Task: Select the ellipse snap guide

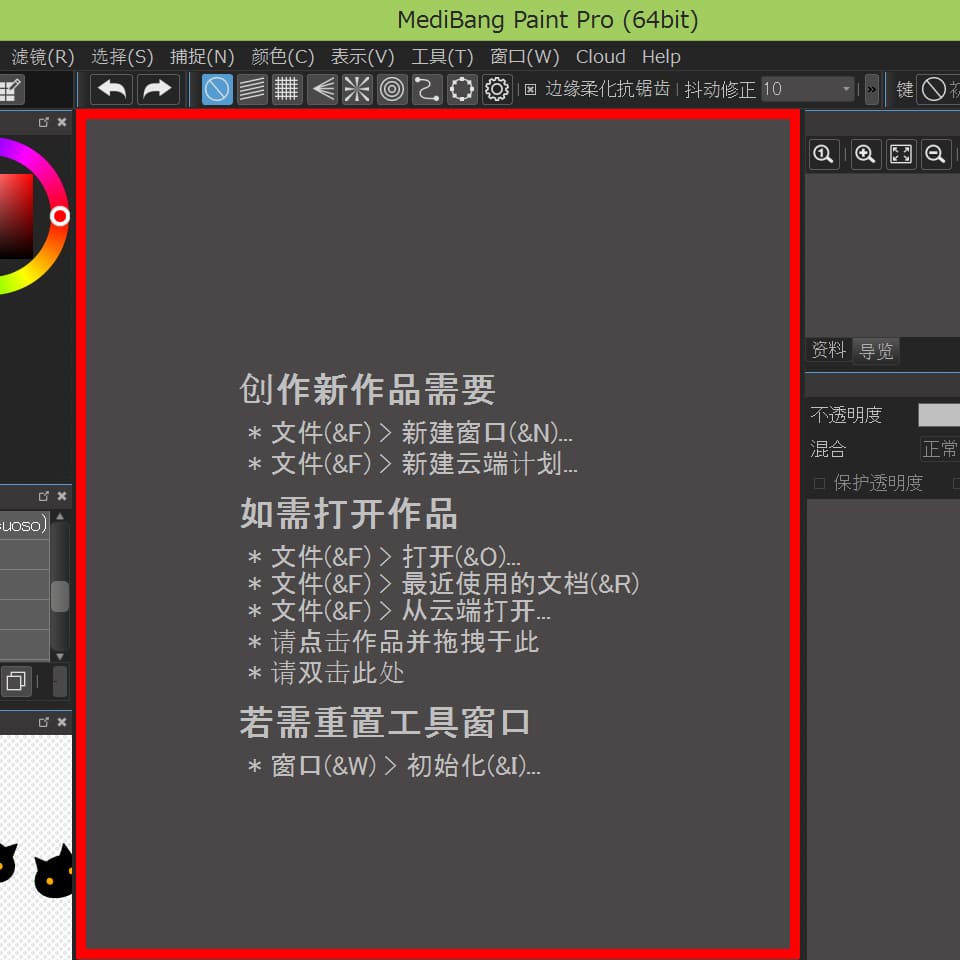Action: (462, 89)
